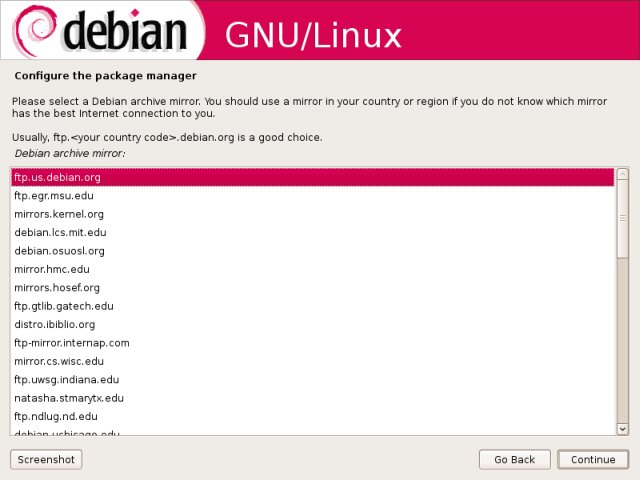This screenshot has width=640, height=480.
Task: Select mirror.cs.wisc.edu mirror
Action: 59,361
